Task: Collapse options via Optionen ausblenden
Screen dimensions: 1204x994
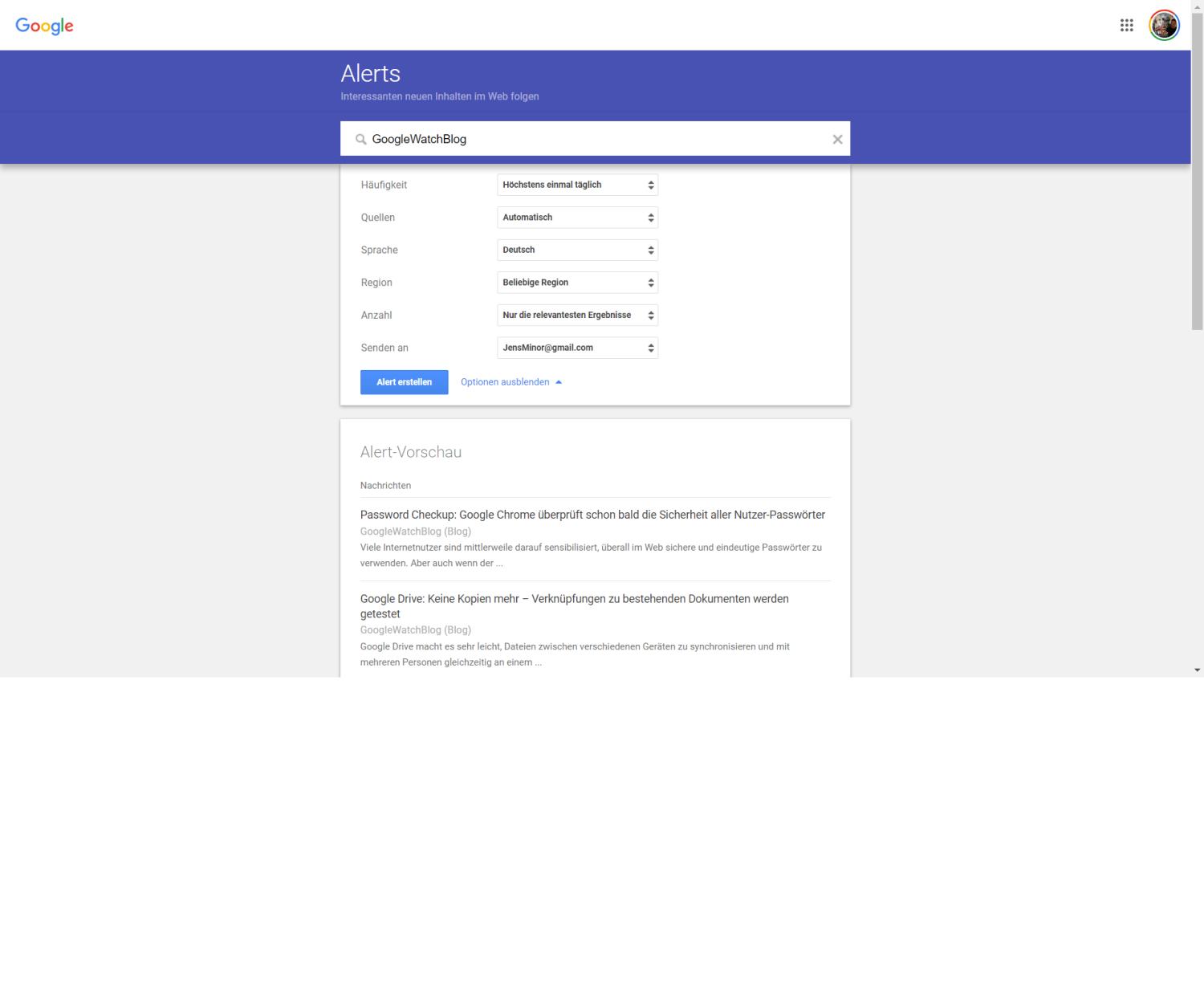Action: pyautogui.click(x=510, y=382)
